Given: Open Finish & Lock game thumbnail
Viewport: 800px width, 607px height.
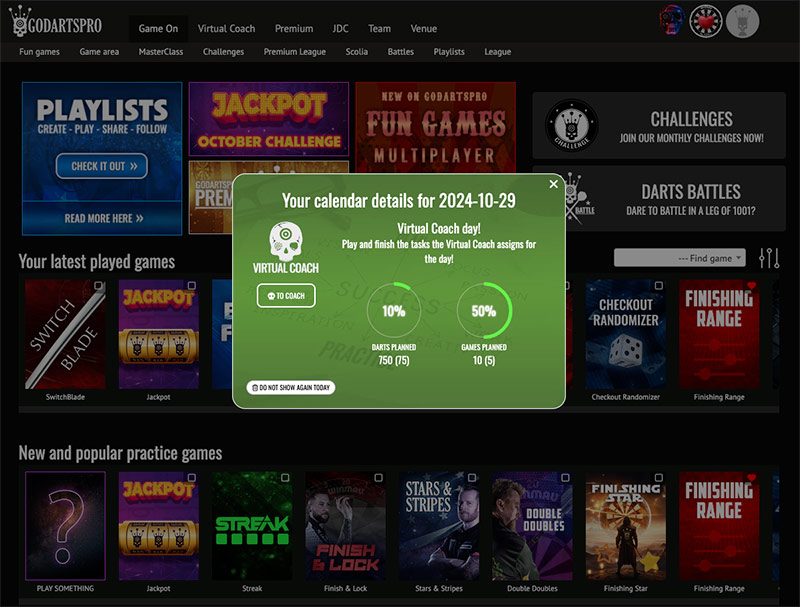Looking at the screenshot, I should point(345,526).
